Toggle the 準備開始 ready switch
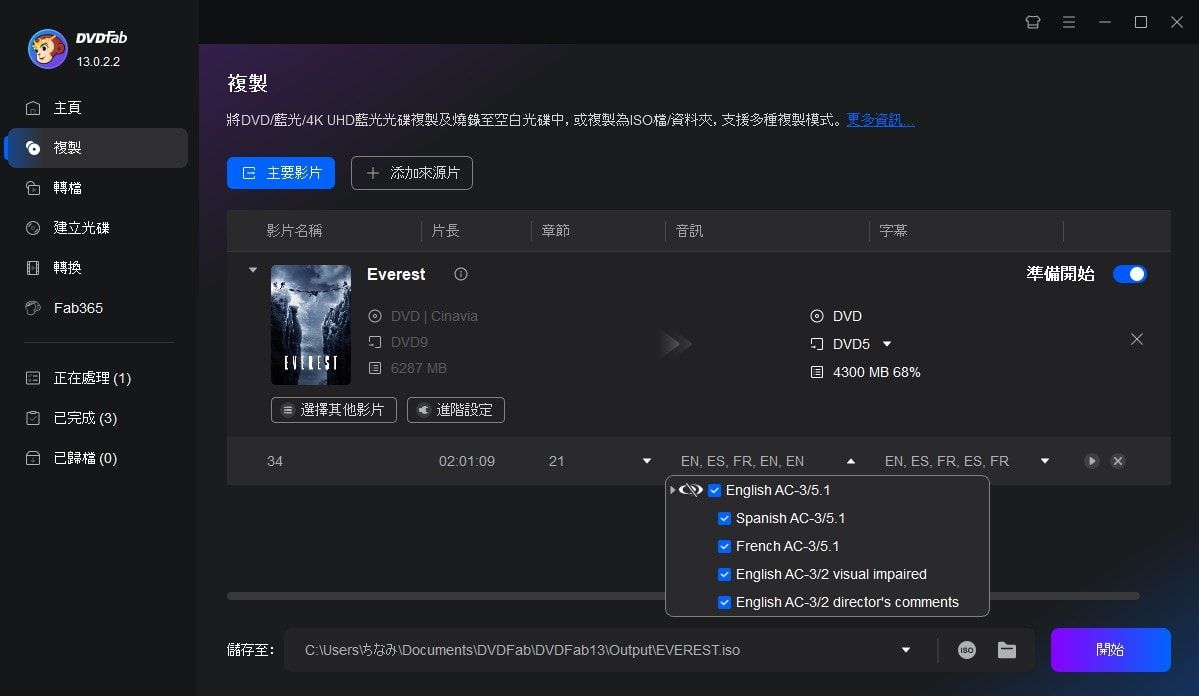 click(x=1129, y=274)
